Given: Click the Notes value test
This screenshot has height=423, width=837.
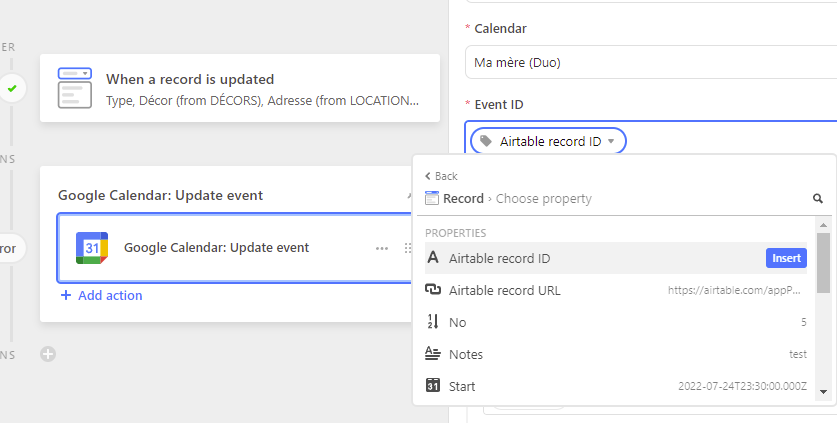Looking at the screenshot, I should pyautogui.click(x=798, y=354).
